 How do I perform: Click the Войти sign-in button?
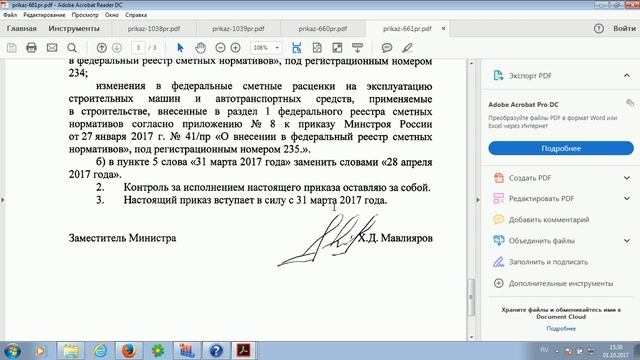point(624,29)
